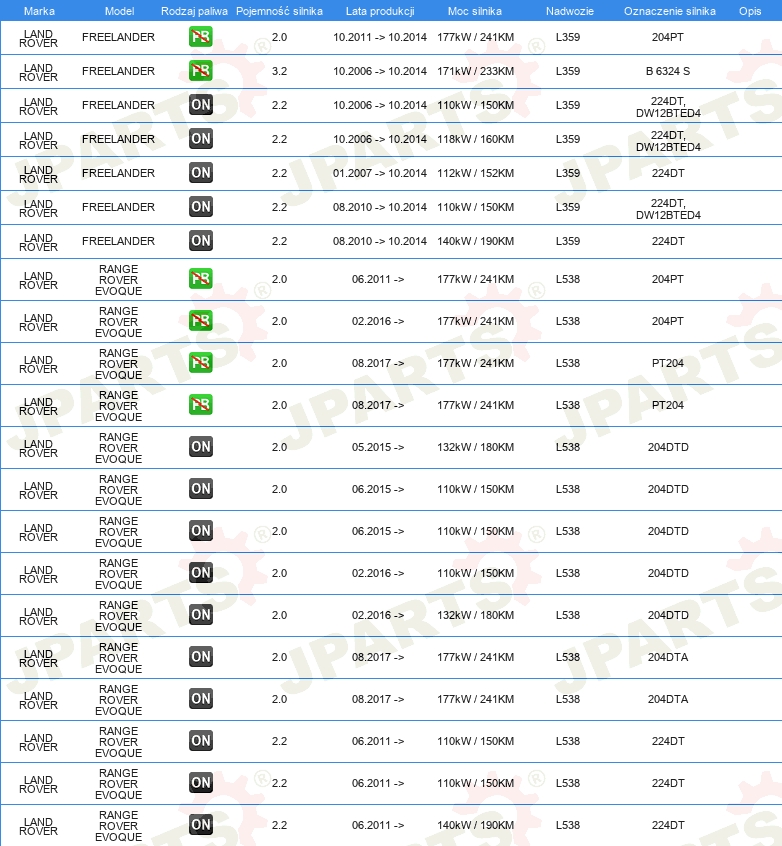
Task: Select the 01.2007 -> 10.2014 production years cell
Action: click(x=380, y=173)
